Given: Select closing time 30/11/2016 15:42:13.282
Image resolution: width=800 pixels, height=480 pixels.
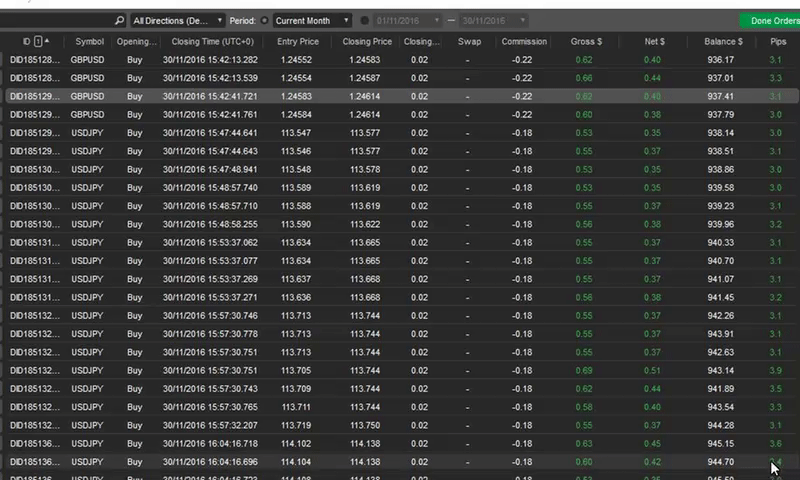Looking at the screenshot, I should 210,60.
